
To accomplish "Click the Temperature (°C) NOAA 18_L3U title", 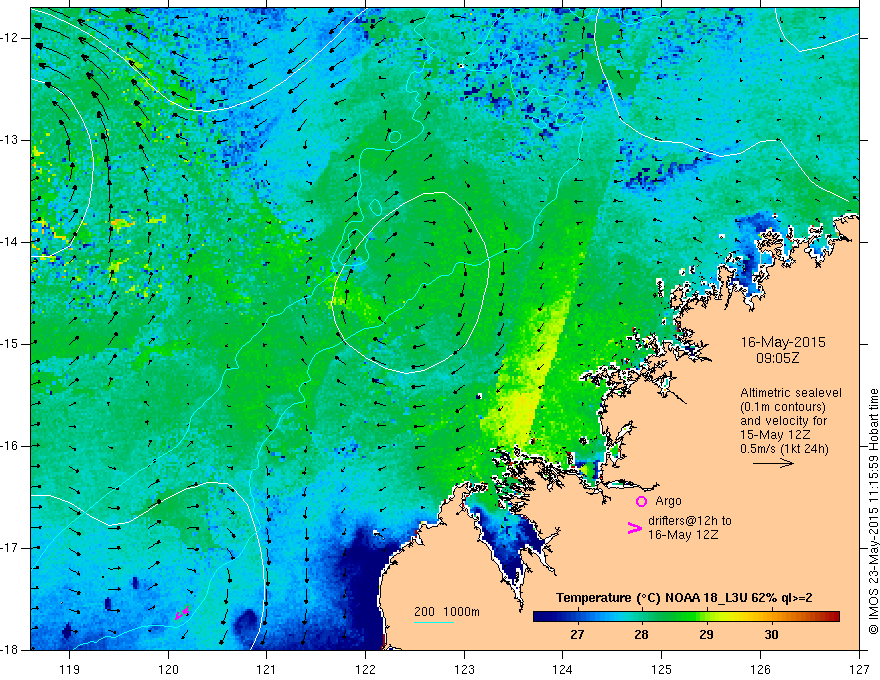I will click(684, 598).
